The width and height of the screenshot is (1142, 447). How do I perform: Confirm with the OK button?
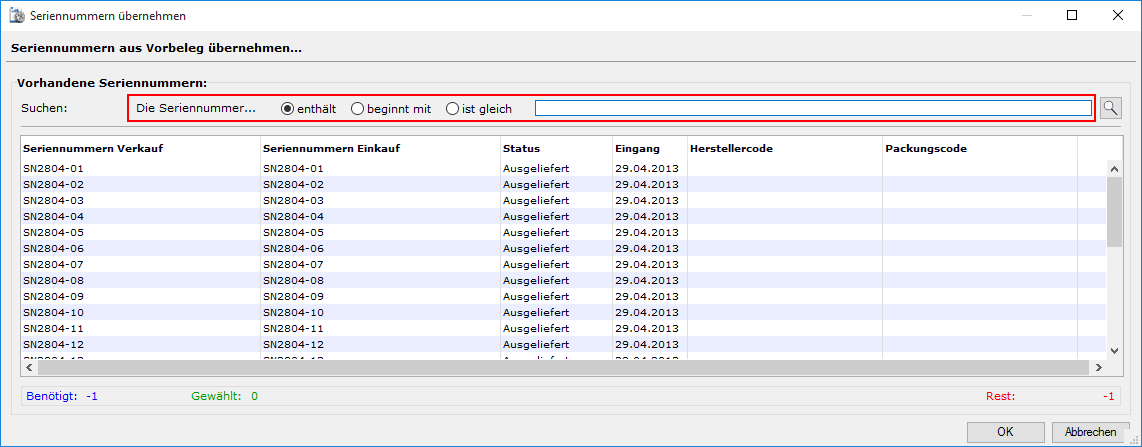click(1006, 432)
